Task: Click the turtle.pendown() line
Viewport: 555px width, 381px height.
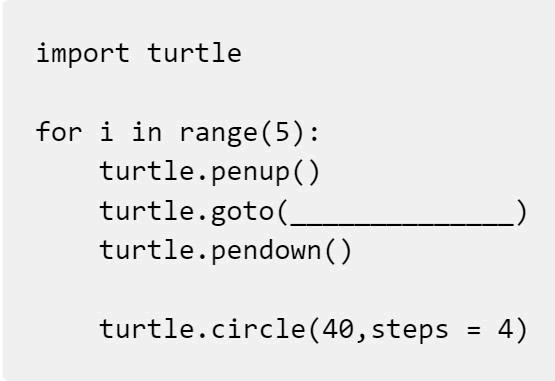Action: pos(225,250)
